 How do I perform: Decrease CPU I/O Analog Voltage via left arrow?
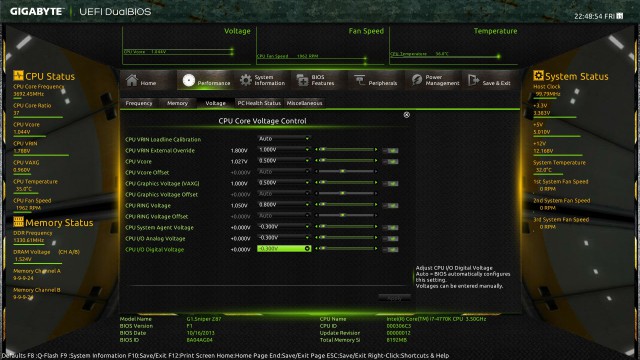[x=316, y=238]
